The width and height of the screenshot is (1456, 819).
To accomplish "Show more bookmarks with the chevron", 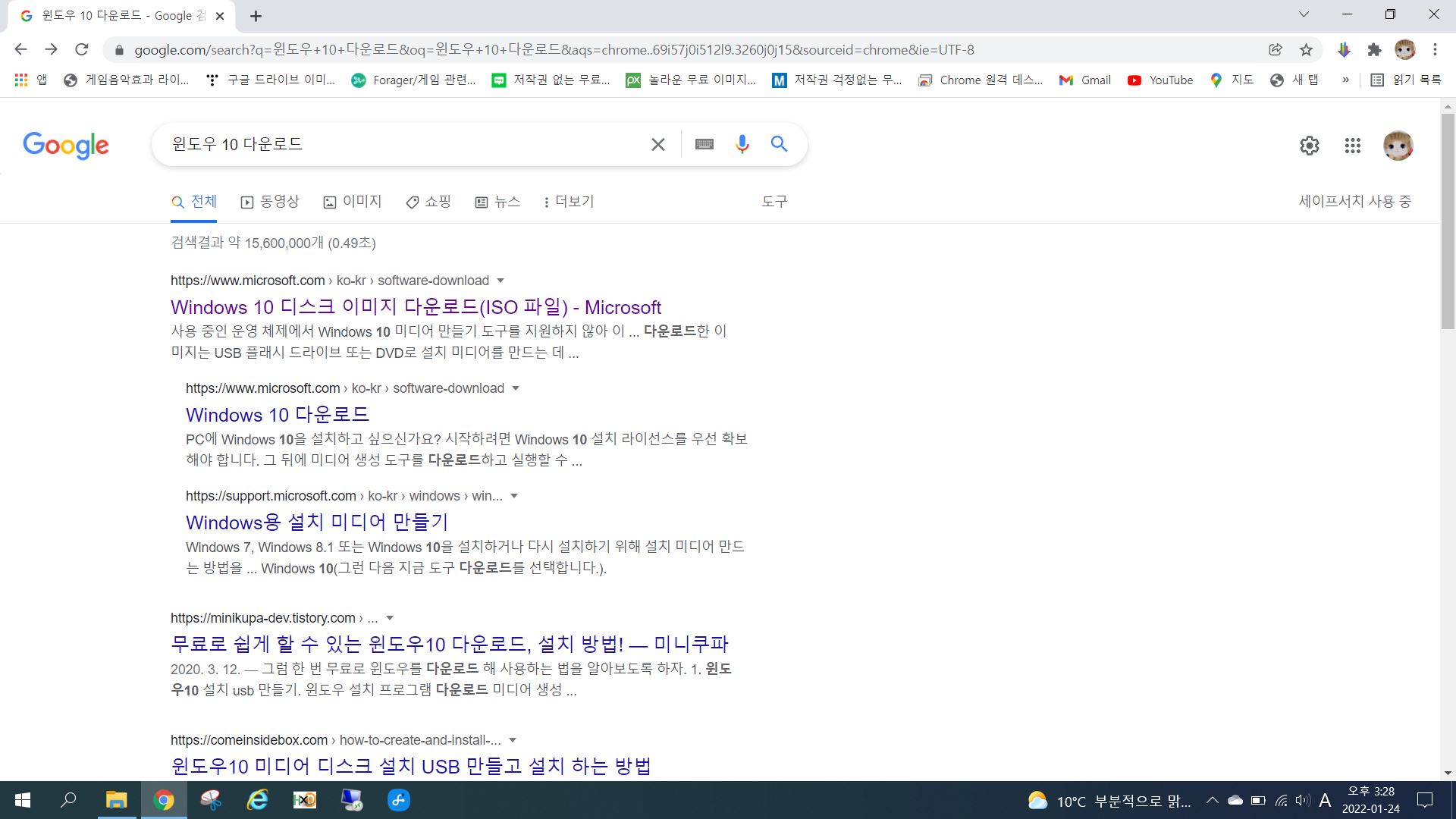I will pos(1345,80).
